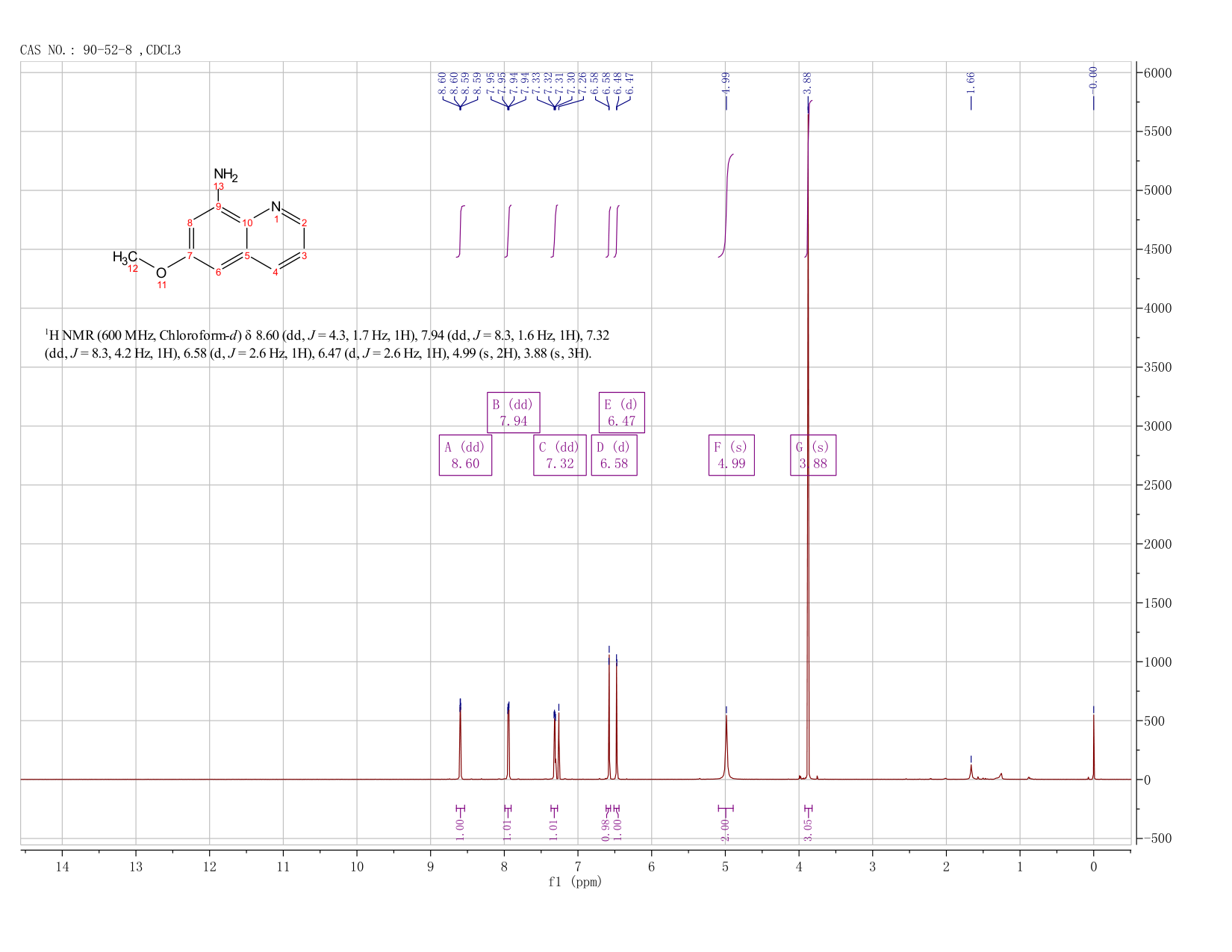
Task: Click the C (dd) 7.32 multiplet label
Action: click(560, 455)
